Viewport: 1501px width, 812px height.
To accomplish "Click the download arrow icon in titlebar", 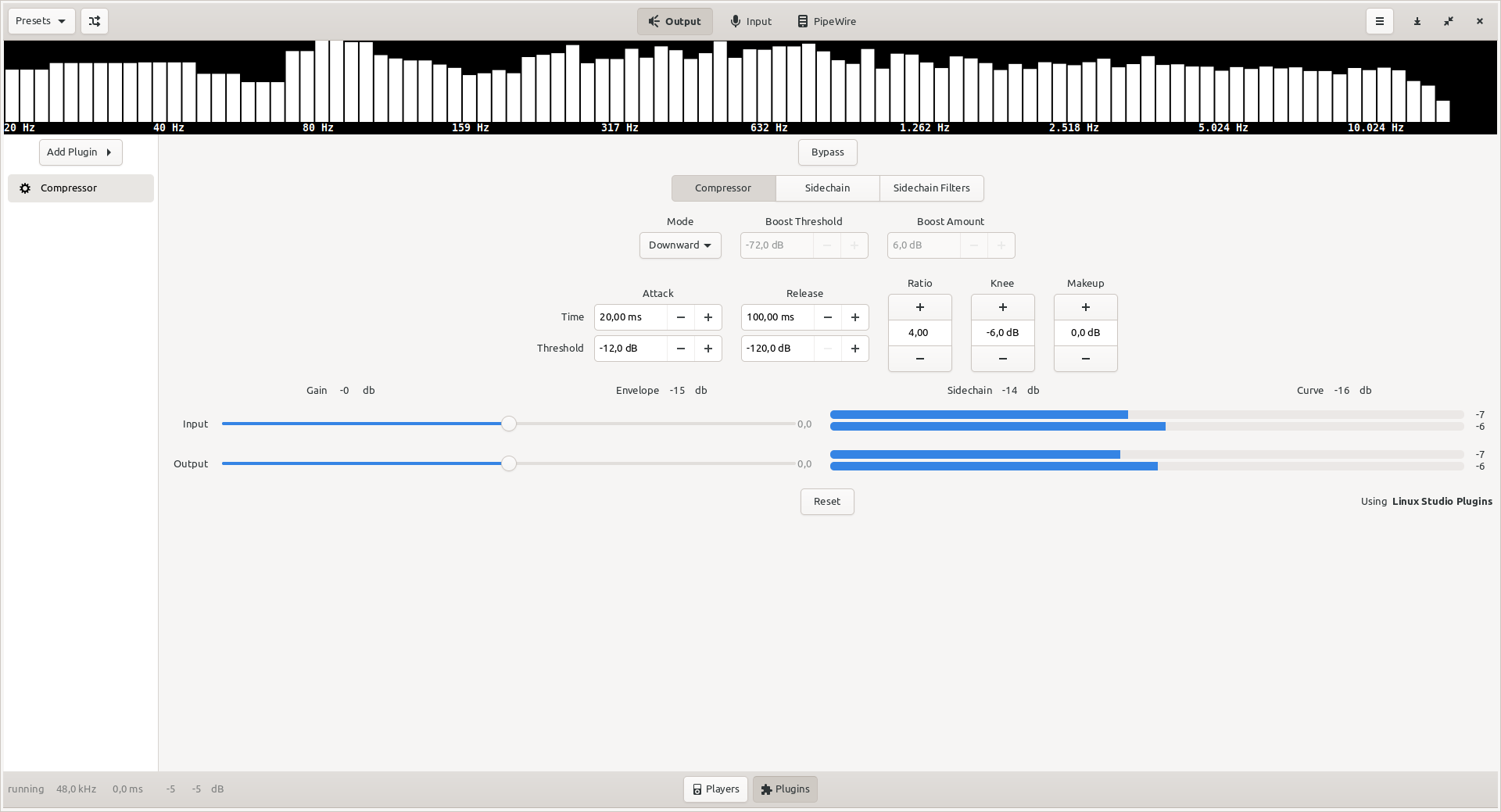I will 1417,21.
